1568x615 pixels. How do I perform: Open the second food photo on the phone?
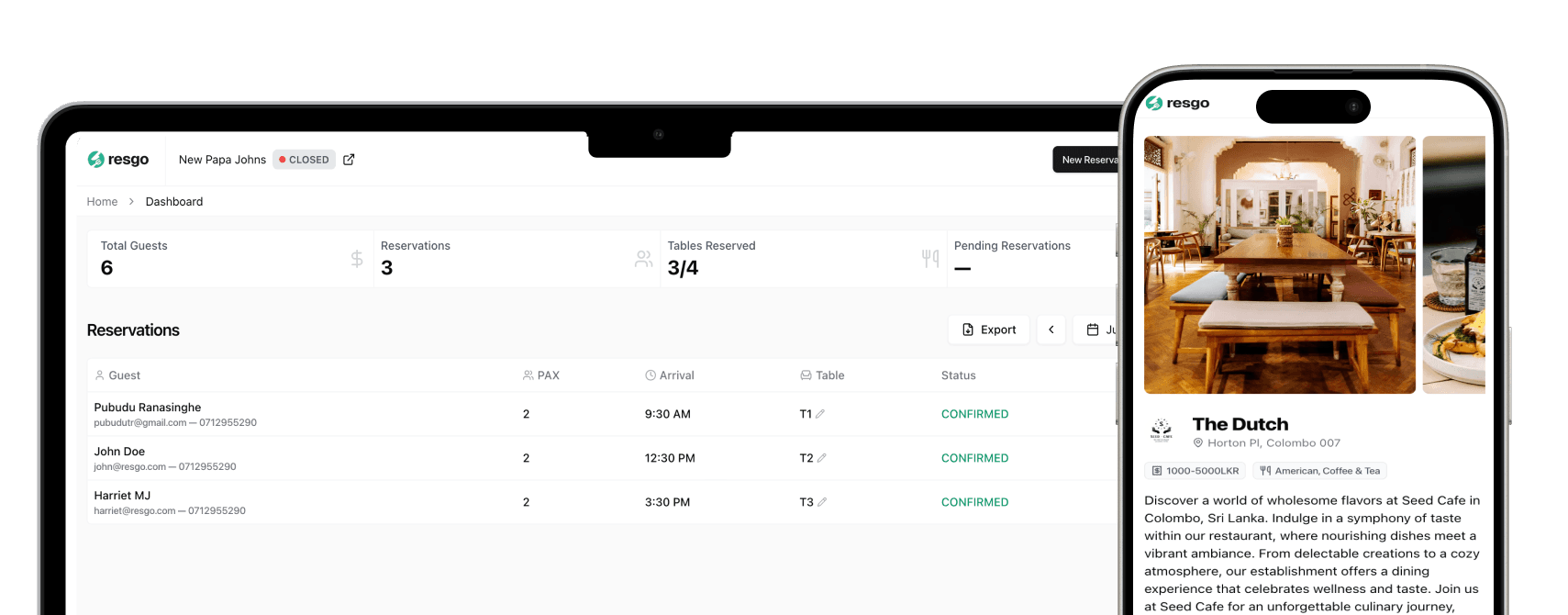(1454, 264)
